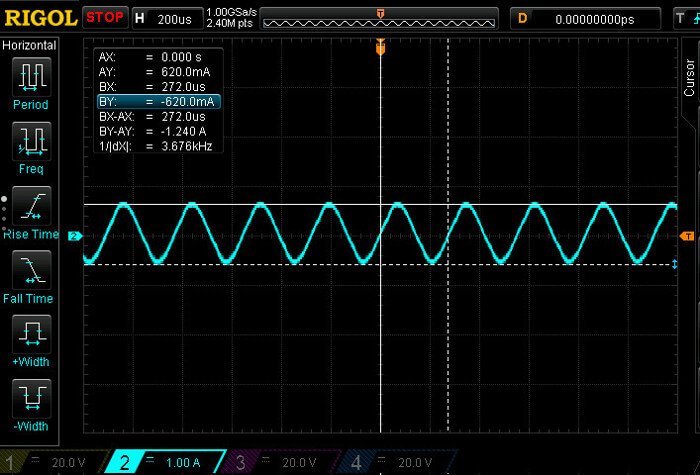Screen dimensions: 700x475
Task: Click the STOP run status button
Action: (x=105, y=18)
